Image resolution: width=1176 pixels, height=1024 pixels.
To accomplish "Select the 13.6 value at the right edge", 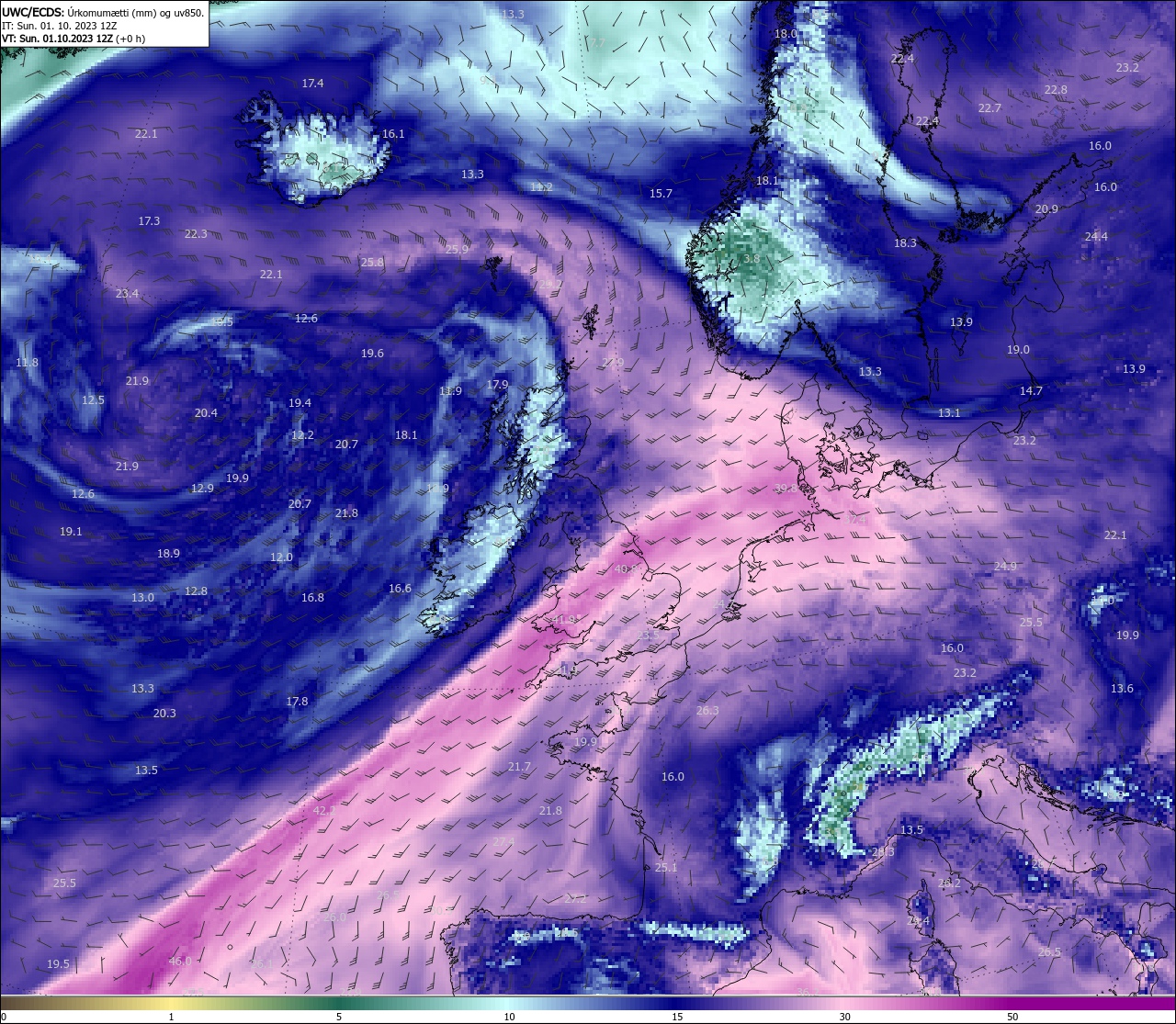I will pos(1122,689).
